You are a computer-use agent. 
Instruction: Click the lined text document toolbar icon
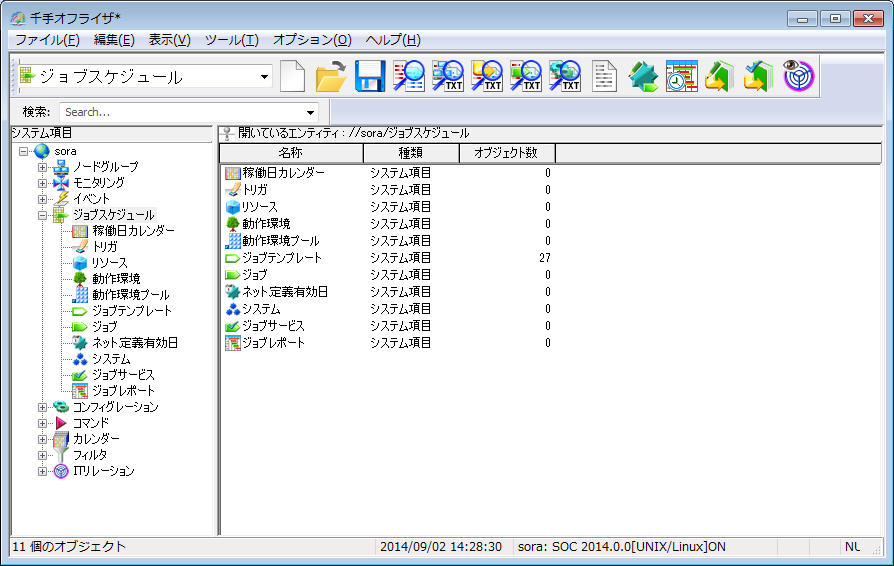604,76
